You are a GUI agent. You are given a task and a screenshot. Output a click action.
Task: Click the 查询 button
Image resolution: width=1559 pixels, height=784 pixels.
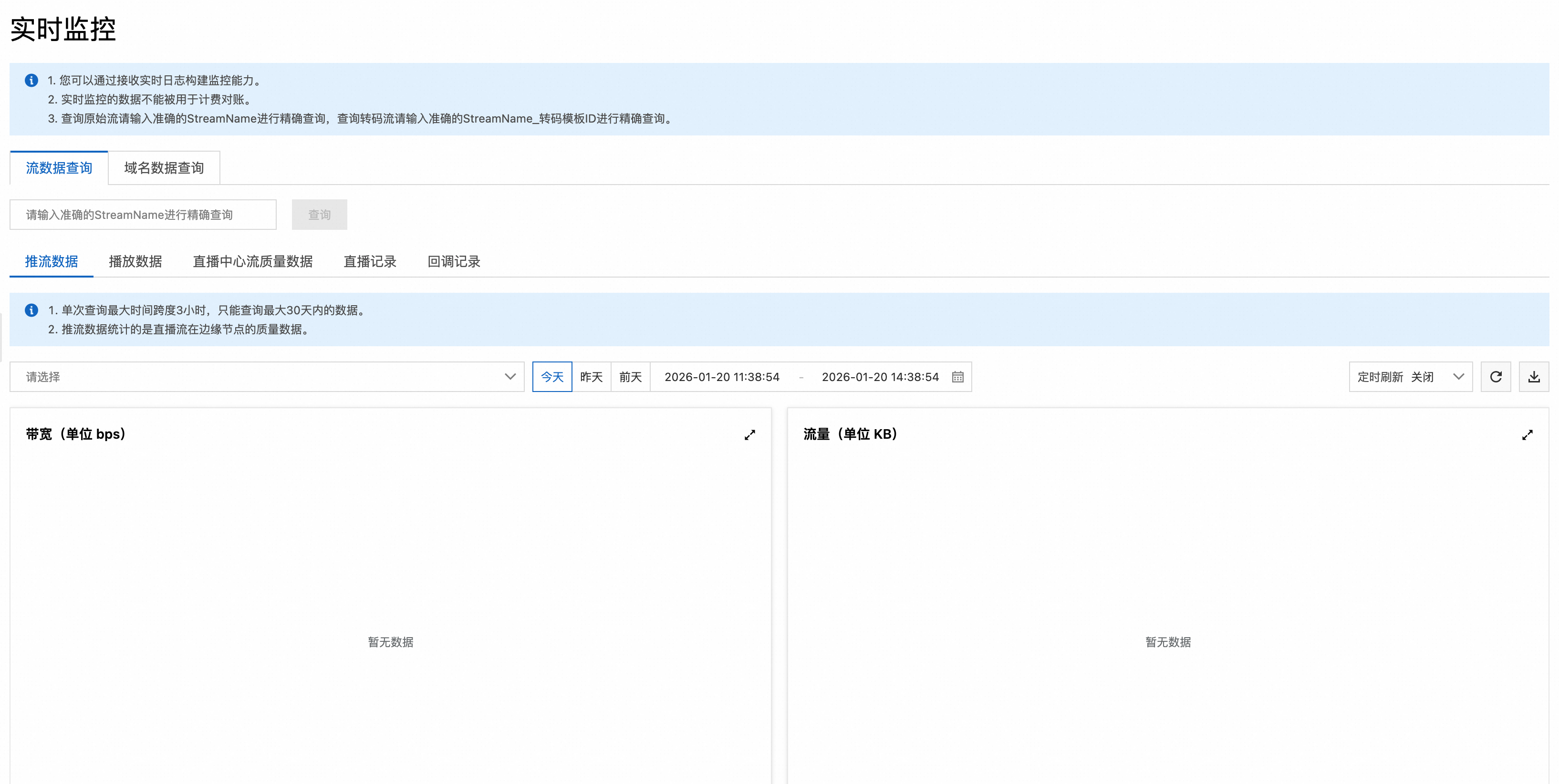pyautogui.click(x=319, y=215)
